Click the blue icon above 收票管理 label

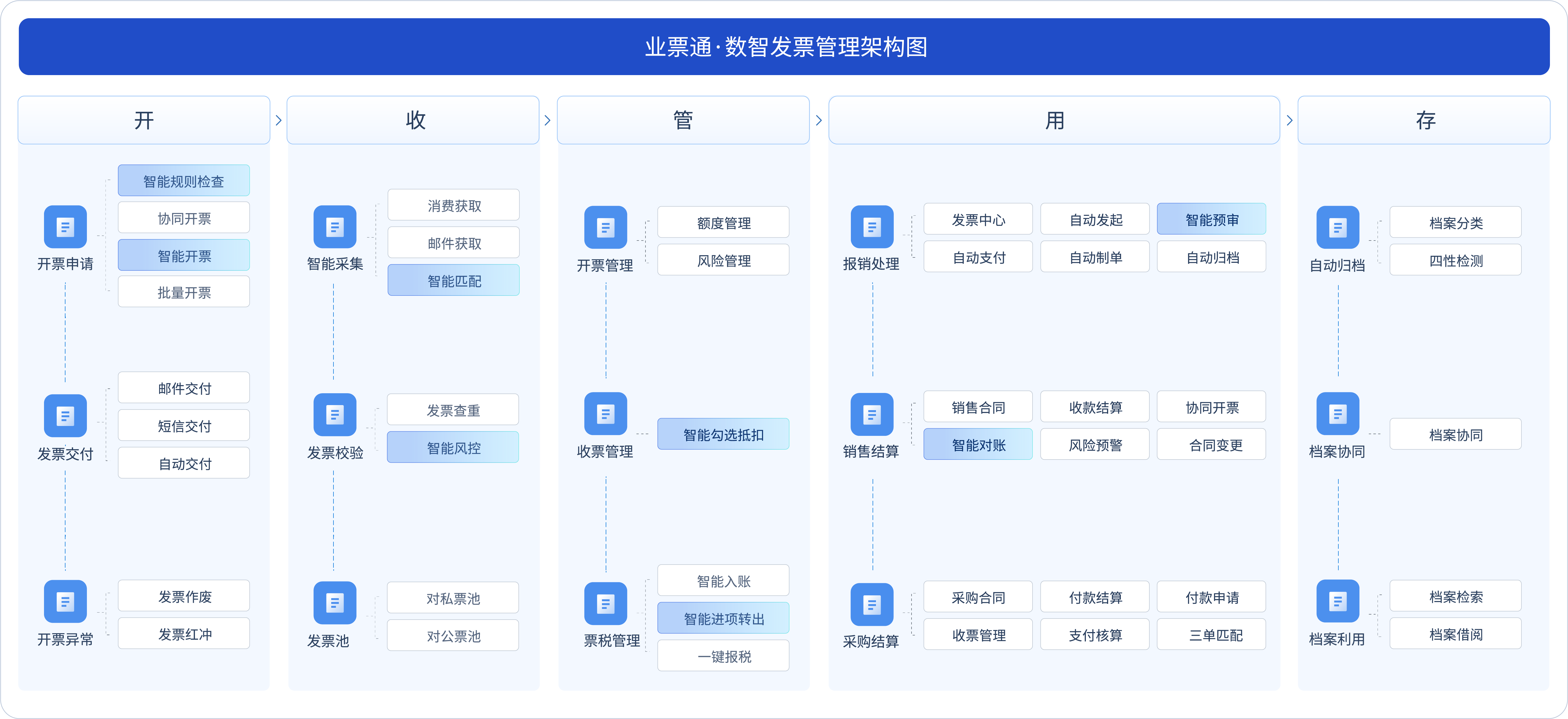[606, 414]
